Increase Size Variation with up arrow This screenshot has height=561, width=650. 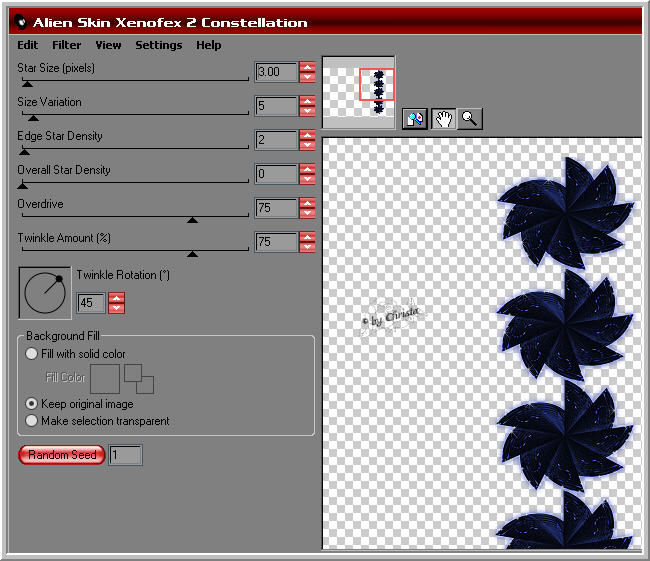point(307,101)
